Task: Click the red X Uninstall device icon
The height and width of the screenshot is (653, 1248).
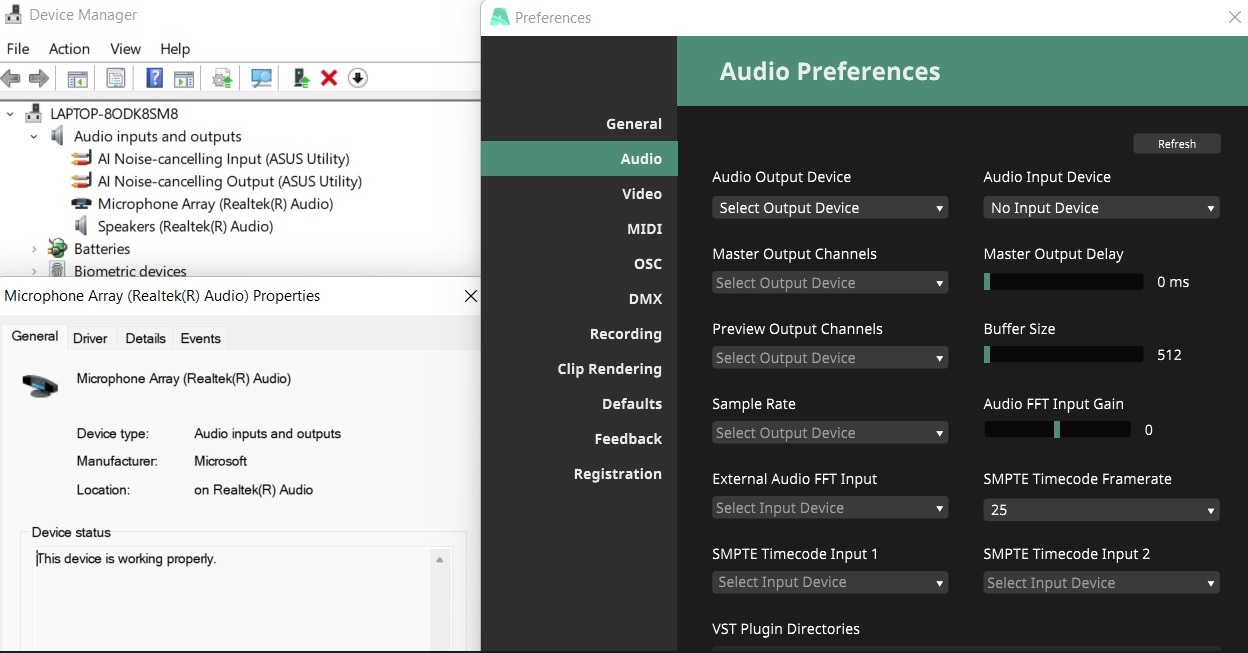Action: point(329,78)
